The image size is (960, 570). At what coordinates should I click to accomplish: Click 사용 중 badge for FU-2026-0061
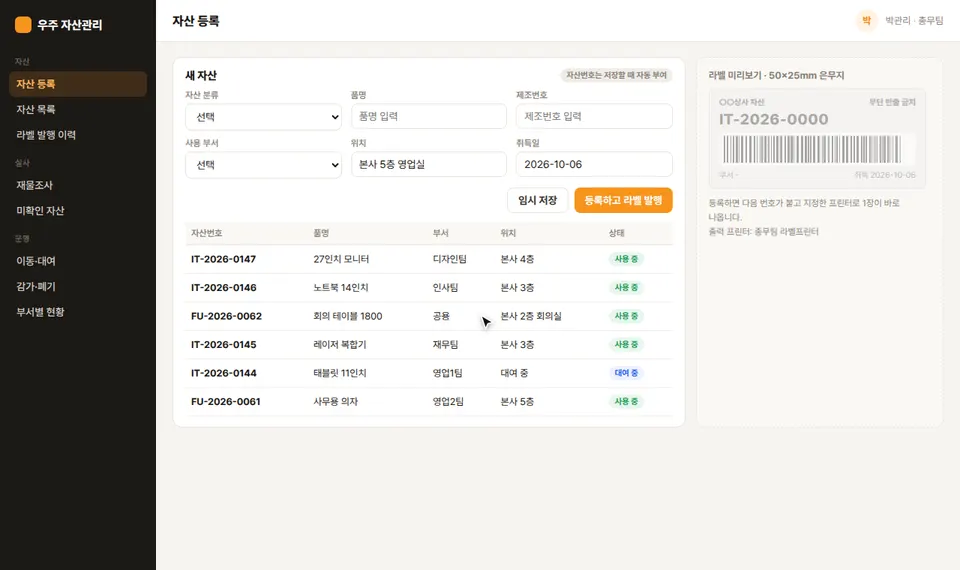[626, 402]
